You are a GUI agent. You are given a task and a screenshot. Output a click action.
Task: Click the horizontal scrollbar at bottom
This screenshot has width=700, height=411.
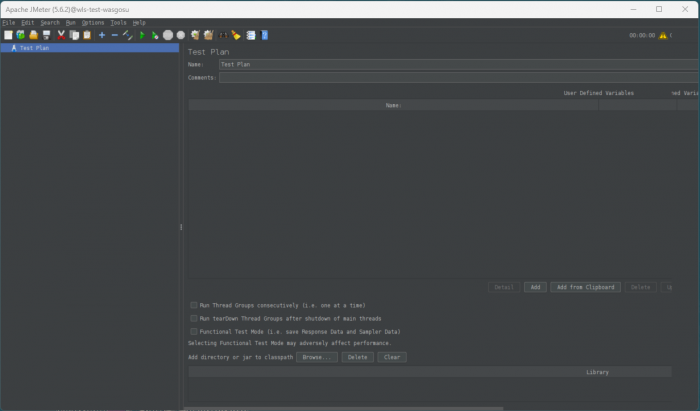[x=343, y=409]
